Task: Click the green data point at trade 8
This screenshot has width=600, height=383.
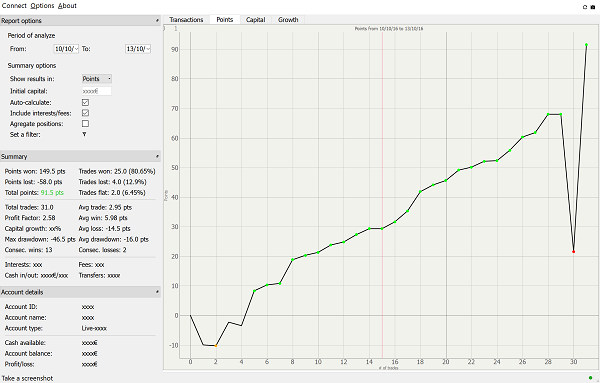Action: (x=292, y=260)
